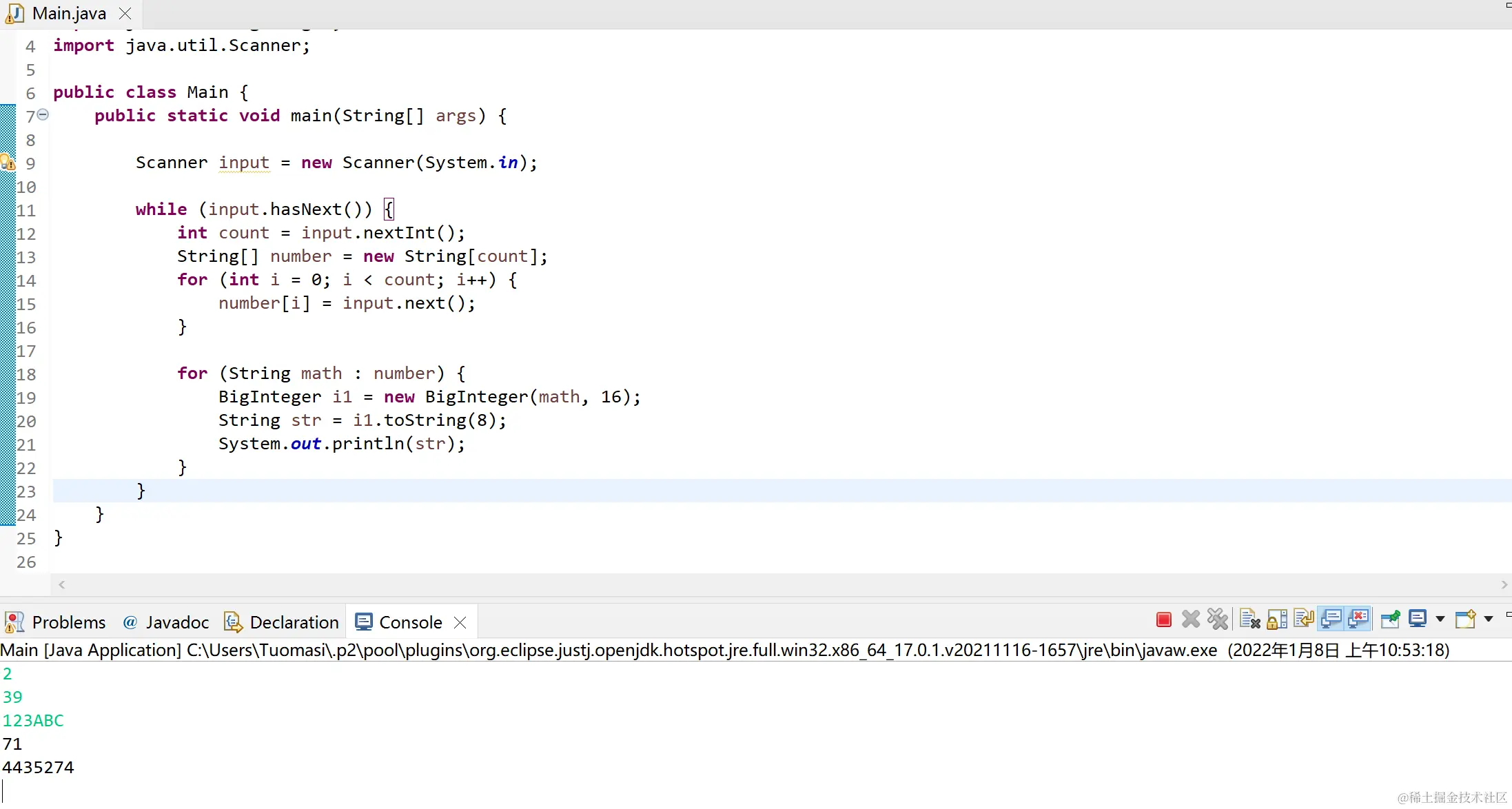This screenshot has height=809, width=1512.
Task: Clear the console output
Action: (x=1249, y=619)
